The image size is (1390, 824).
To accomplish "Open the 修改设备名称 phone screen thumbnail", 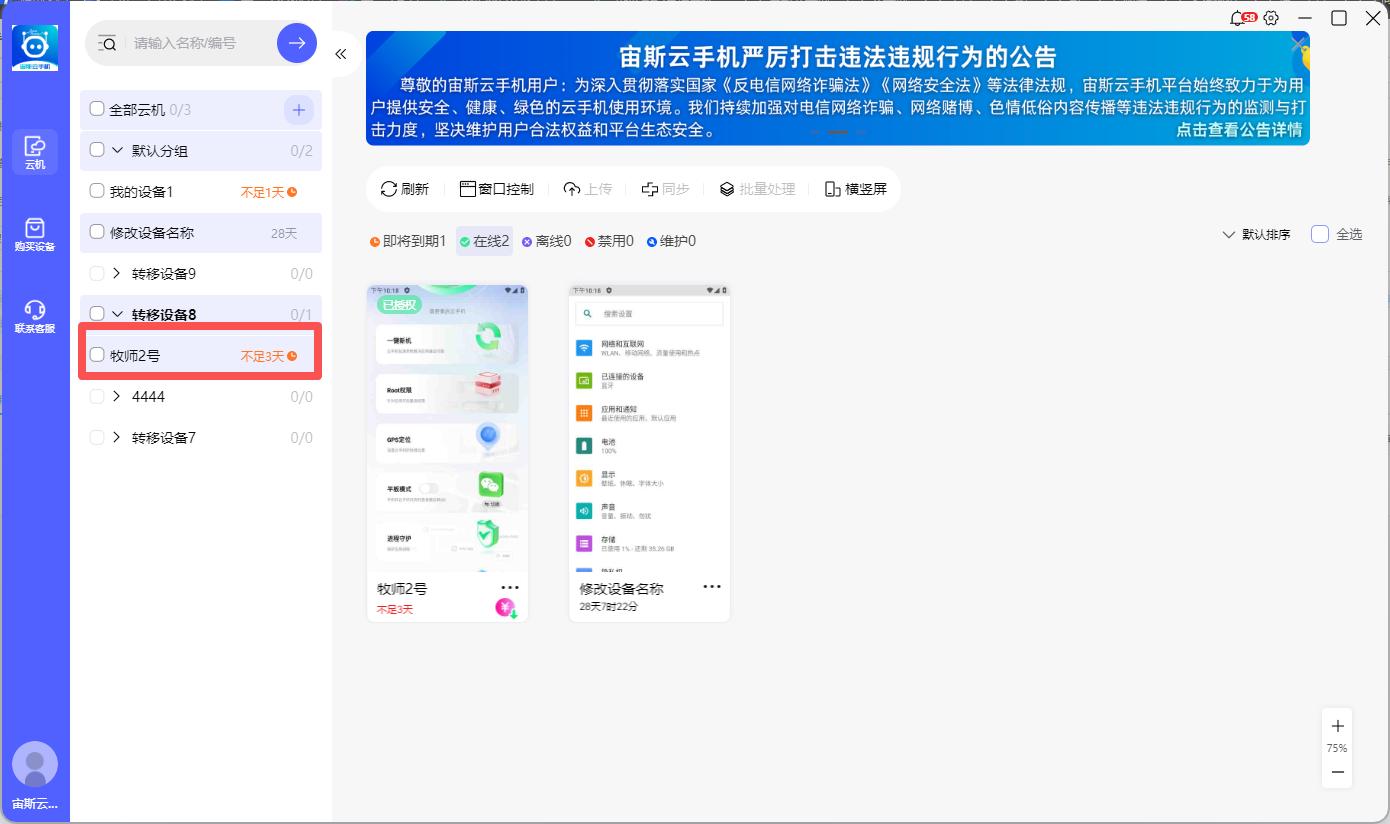I will click(650, 428).
